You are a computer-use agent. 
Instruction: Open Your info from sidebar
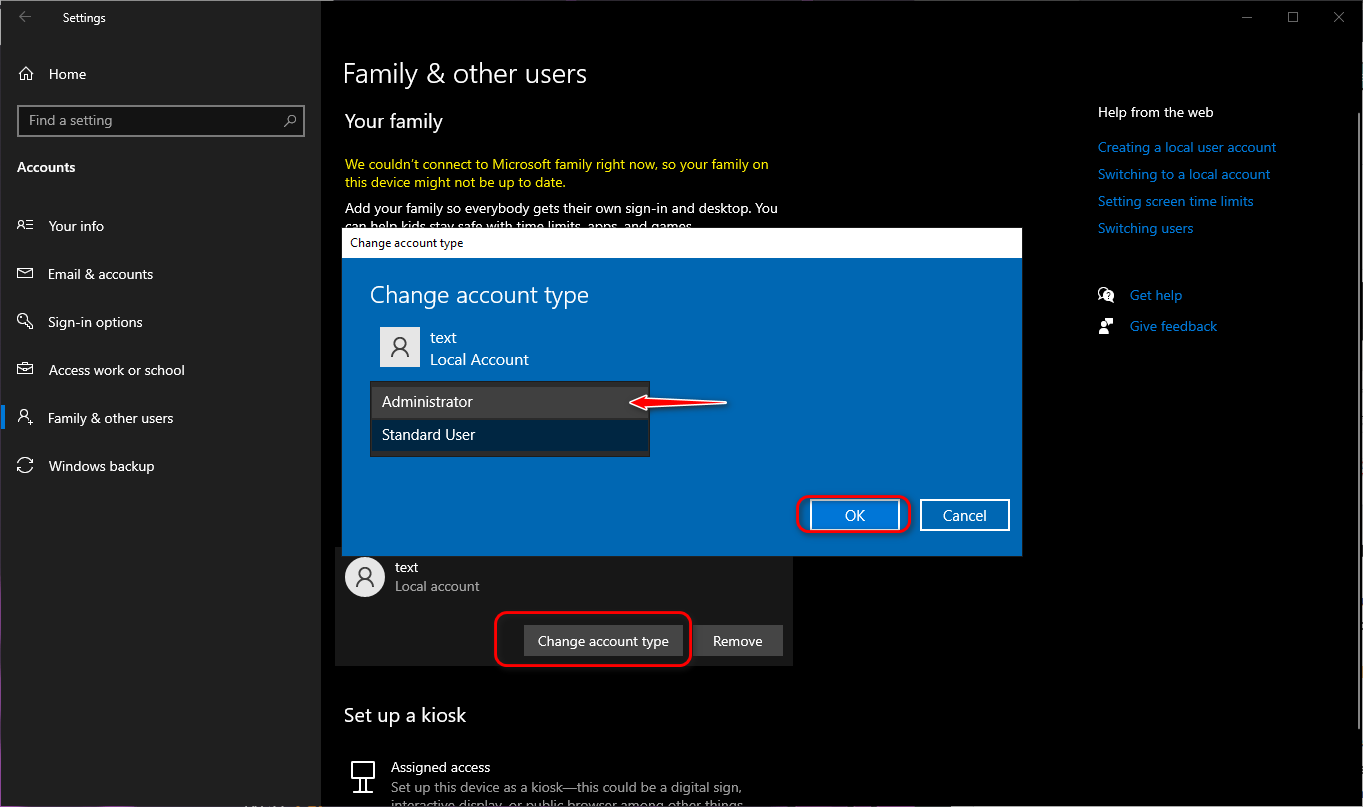[76, 226]
